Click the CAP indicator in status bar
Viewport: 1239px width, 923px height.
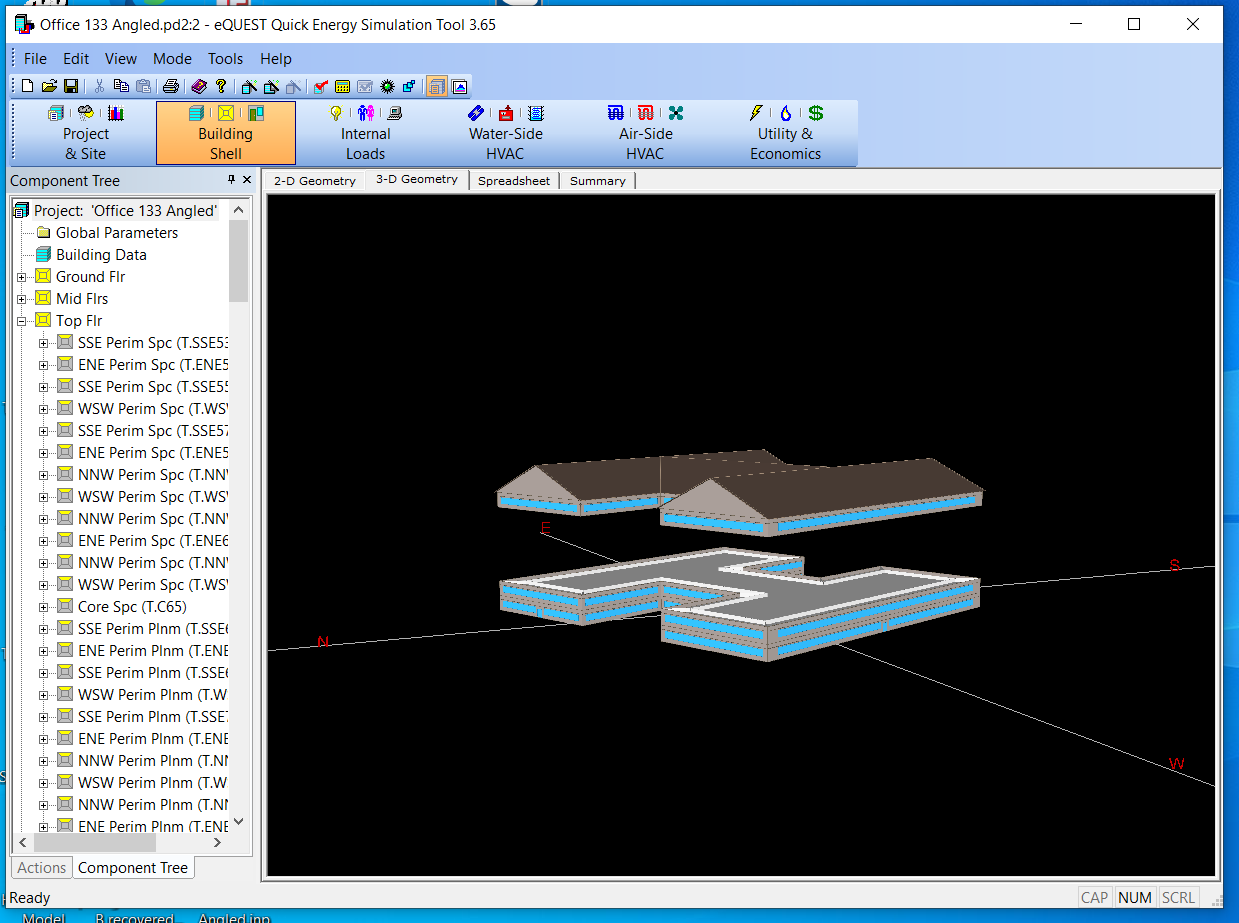tap(1095, 898)
